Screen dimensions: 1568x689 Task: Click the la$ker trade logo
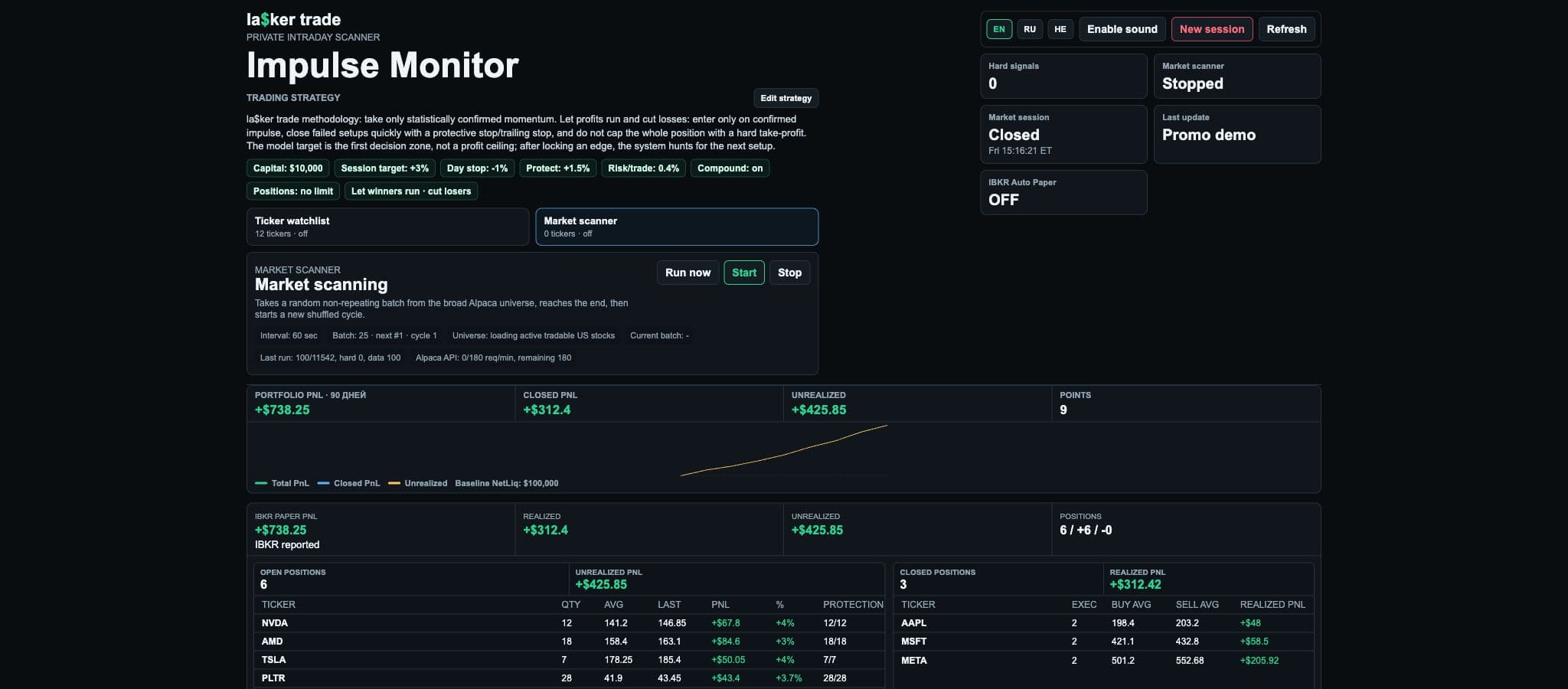(293, 19)
